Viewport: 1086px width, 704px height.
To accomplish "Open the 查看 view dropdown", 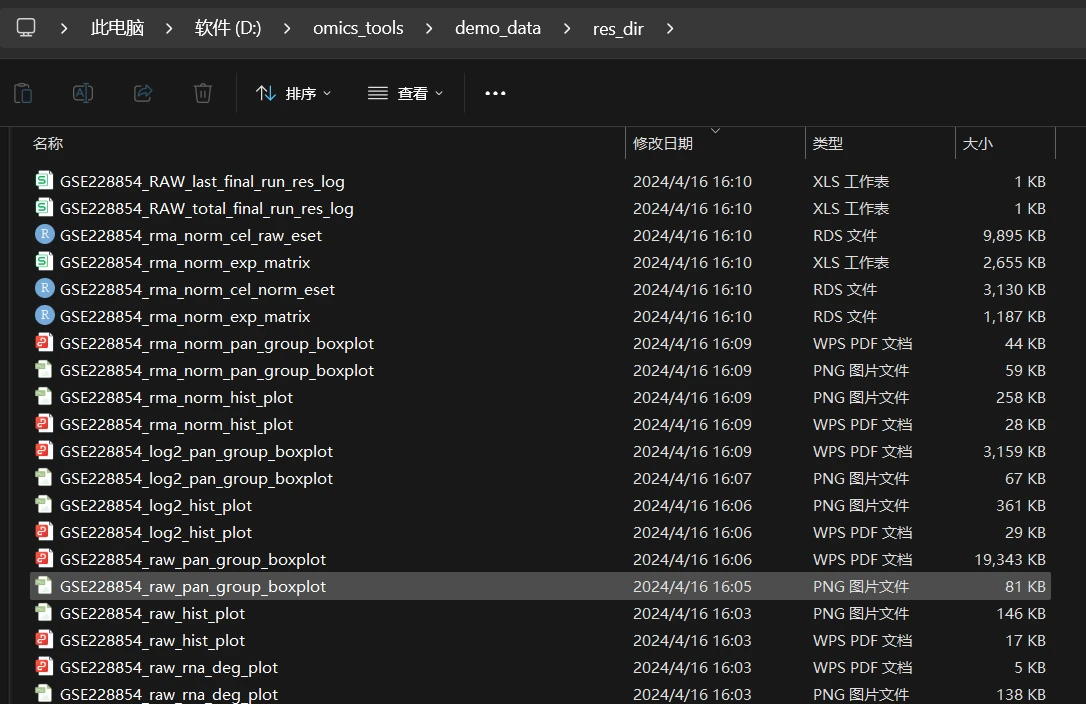I will pos(405,93).
